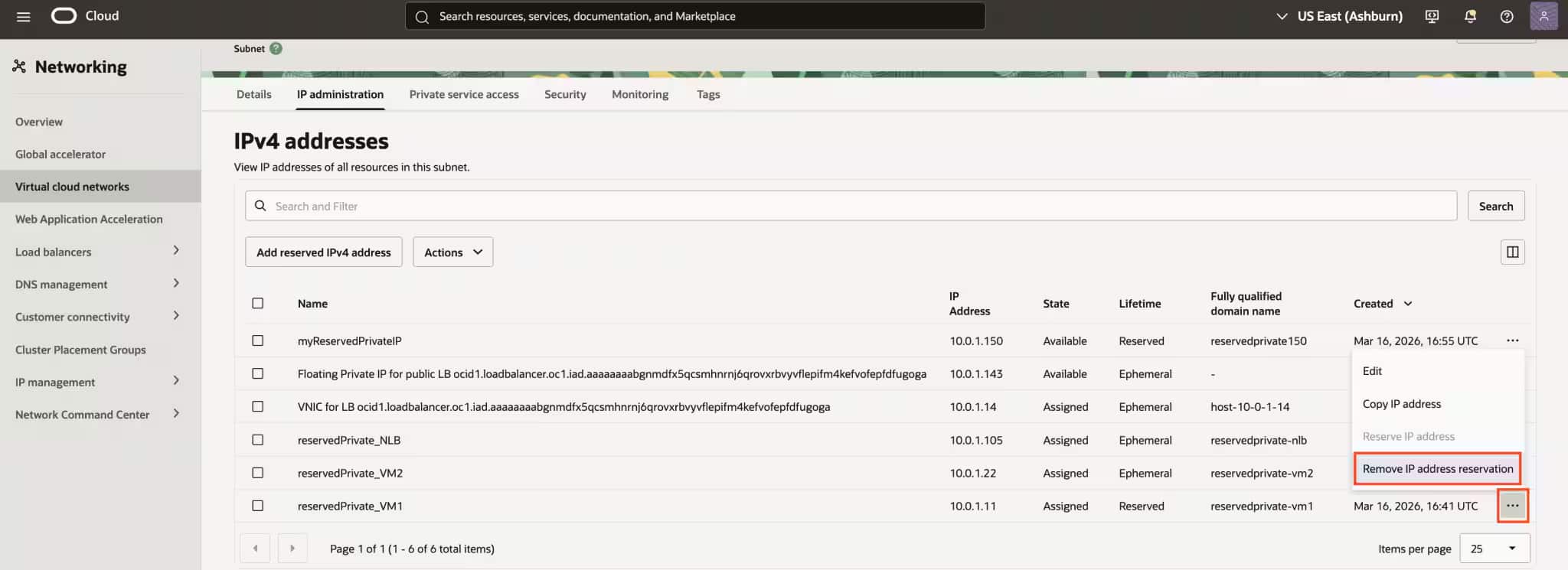Click the 10.0.1.150 IP address cell
This screenshot has height=570, width=1568.
click(x=976, y=340)
